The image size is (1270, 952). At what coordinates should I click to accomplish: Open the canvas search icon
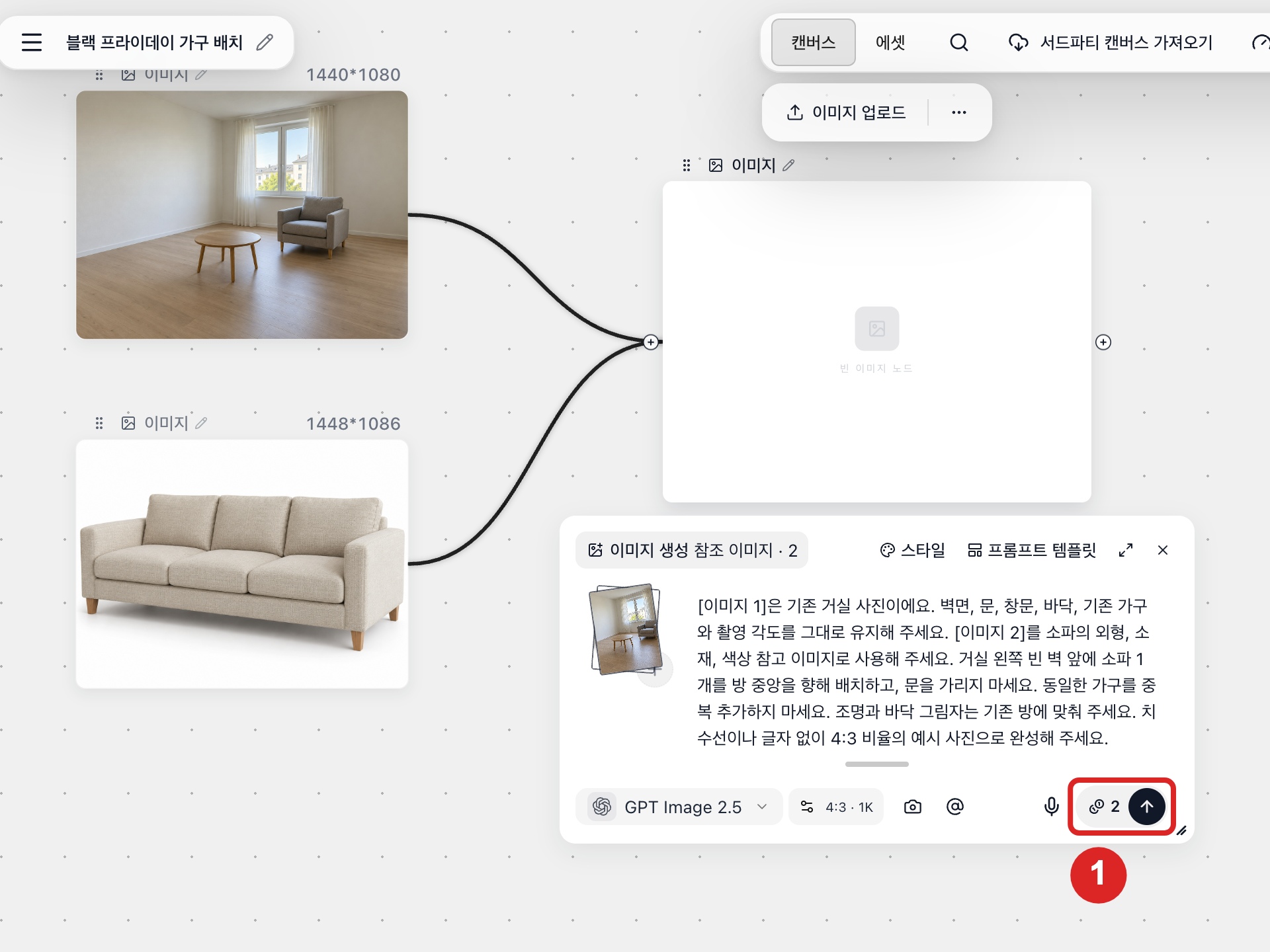coord(958,42)
